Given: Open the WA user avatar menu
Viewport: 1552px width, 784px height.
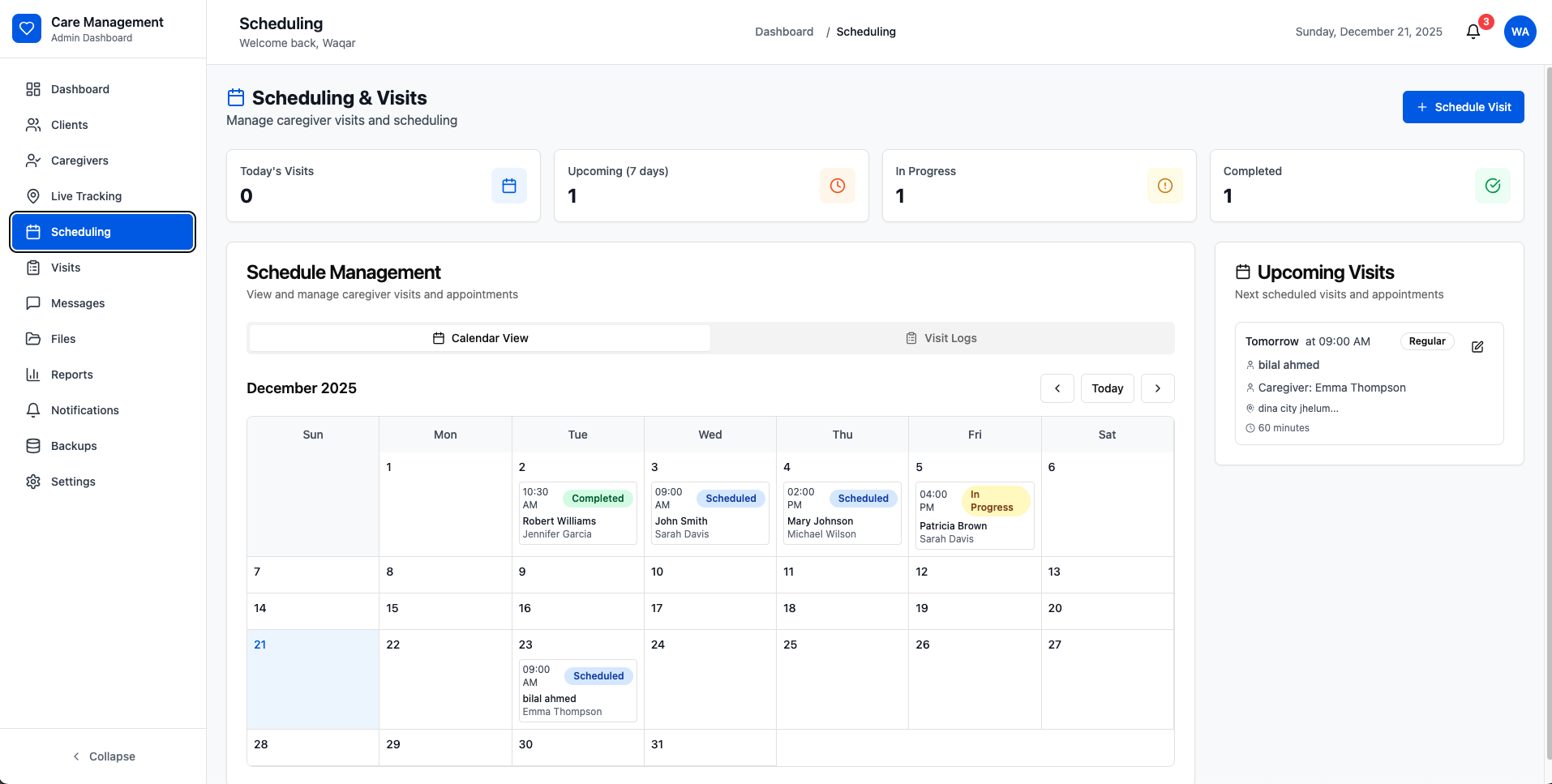Looking at the screenshot, I should click(x=1520, y=31).
